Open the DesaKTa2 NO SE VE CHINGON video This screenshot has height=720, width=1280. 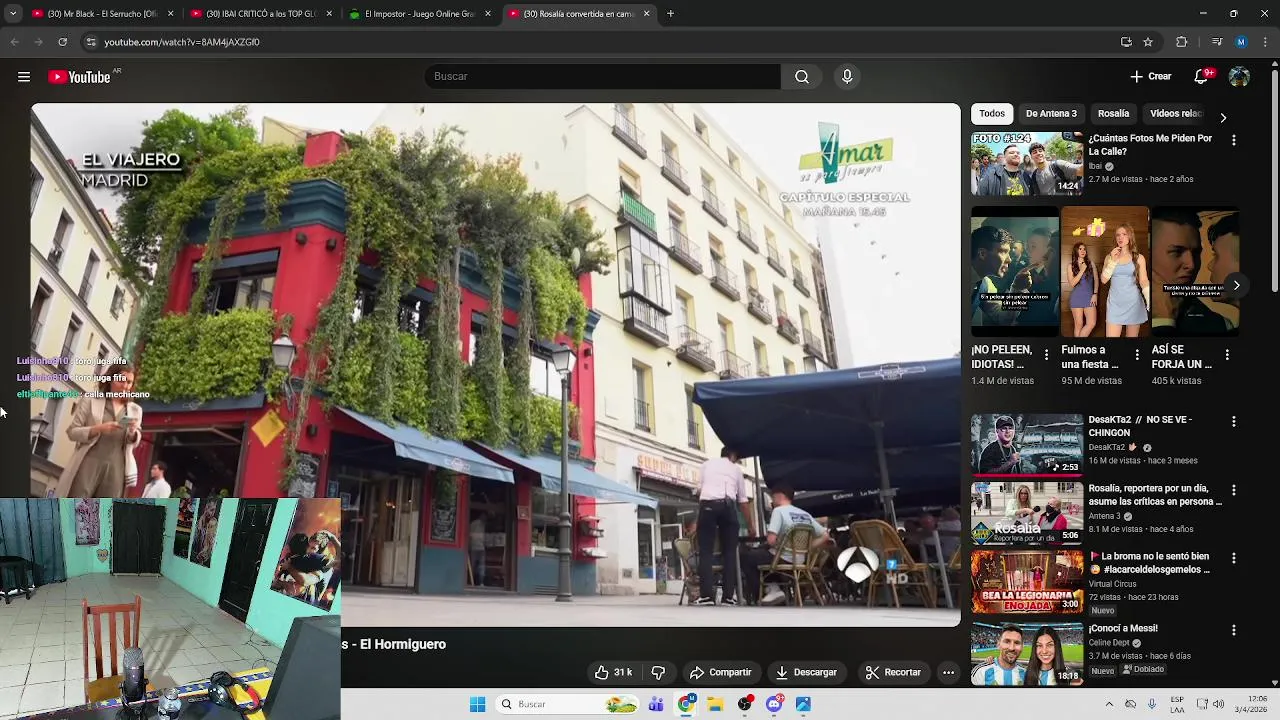tap(1026, 445)
